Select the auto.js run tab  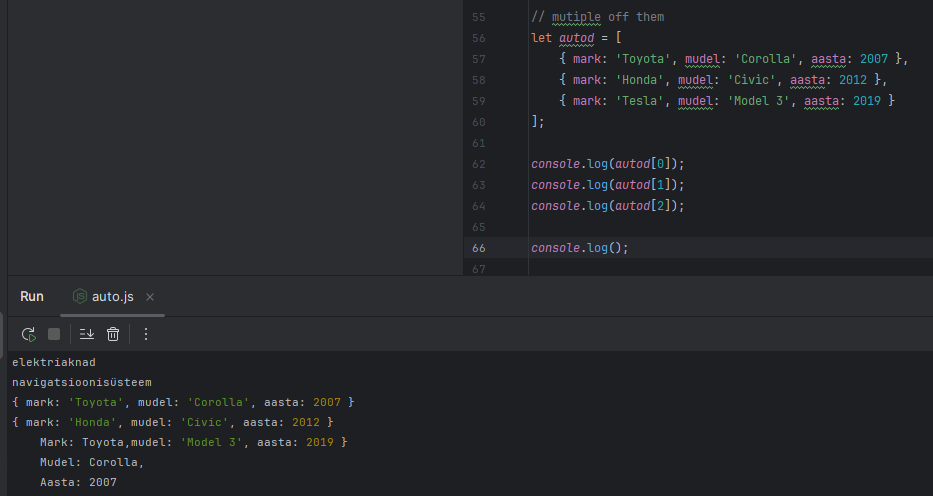pyautogui.click(x=112, y=297)
